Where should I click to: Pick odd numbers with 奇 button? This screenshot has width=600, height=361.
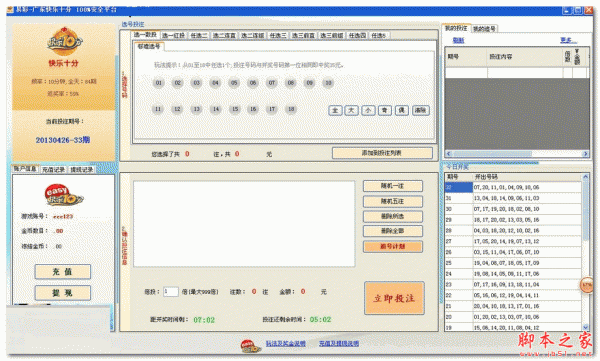[x=385, y=110]
